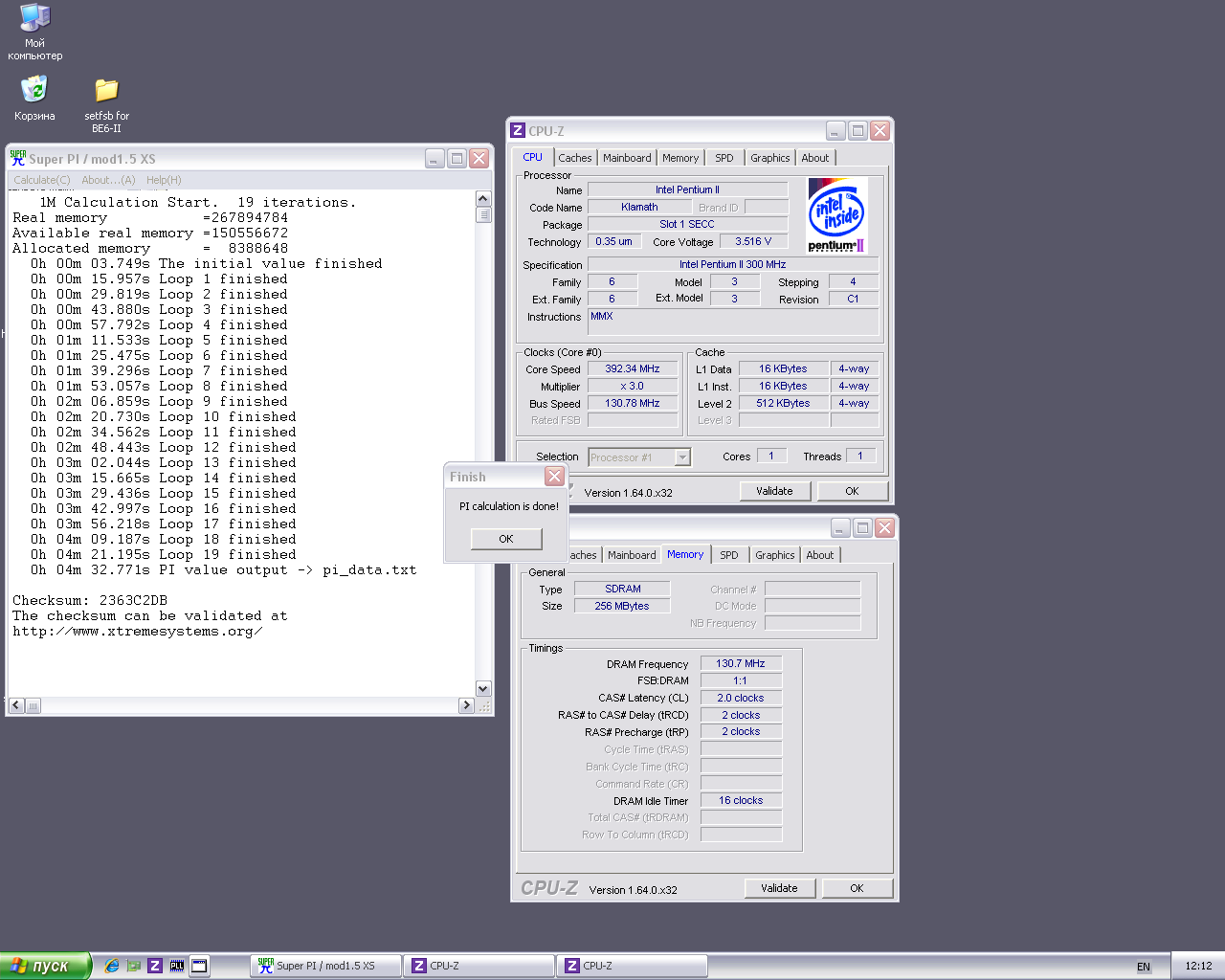Click the Bus Speed value 130.78 MHz
The width and height of the screenshot is (1225, 980).
[633, 403]
